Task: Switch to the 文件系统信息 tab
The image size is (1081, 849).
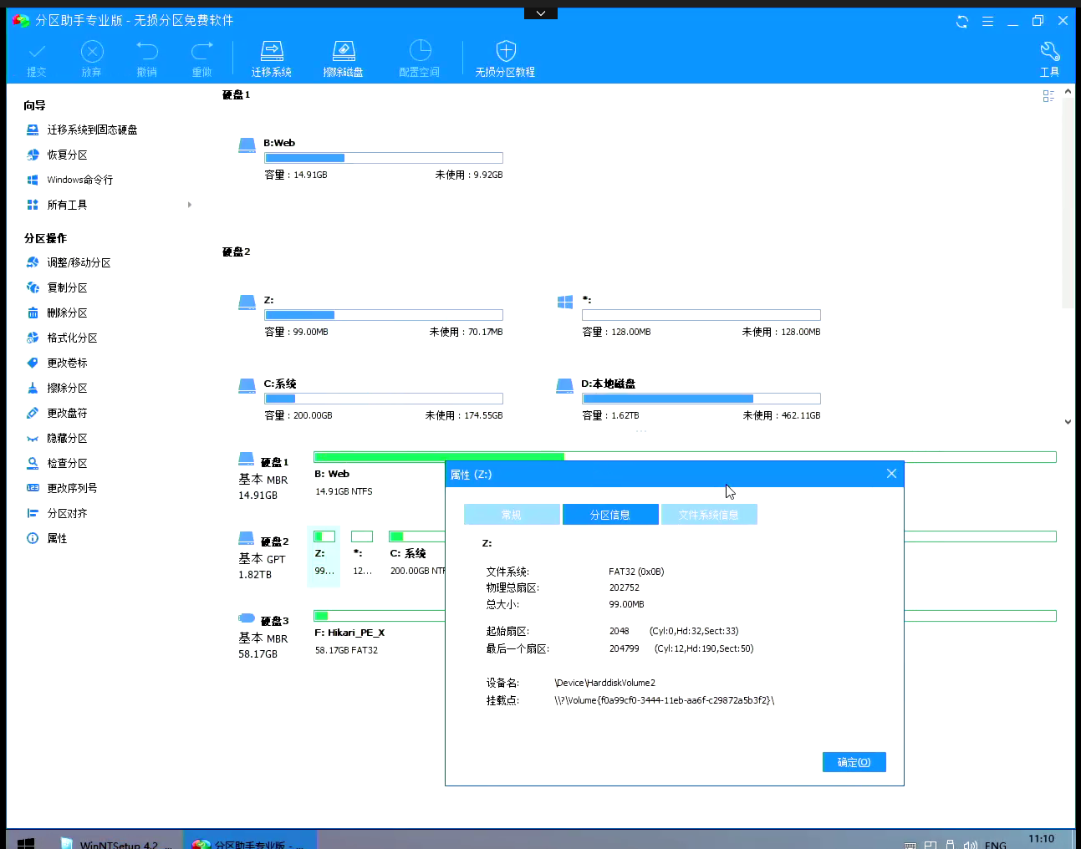Action: pos(708,515)
